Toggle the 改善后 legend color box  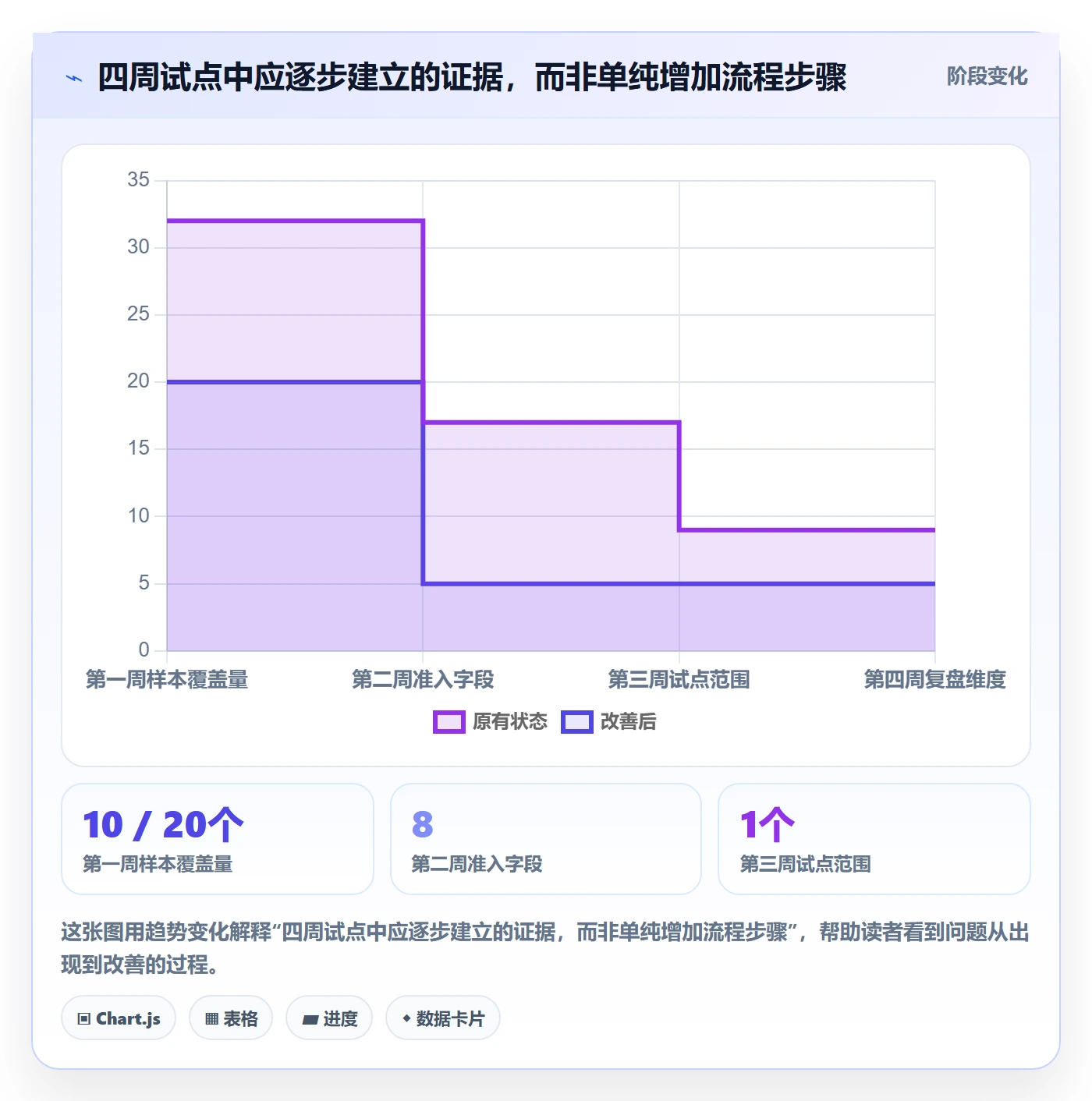point(577,722)
